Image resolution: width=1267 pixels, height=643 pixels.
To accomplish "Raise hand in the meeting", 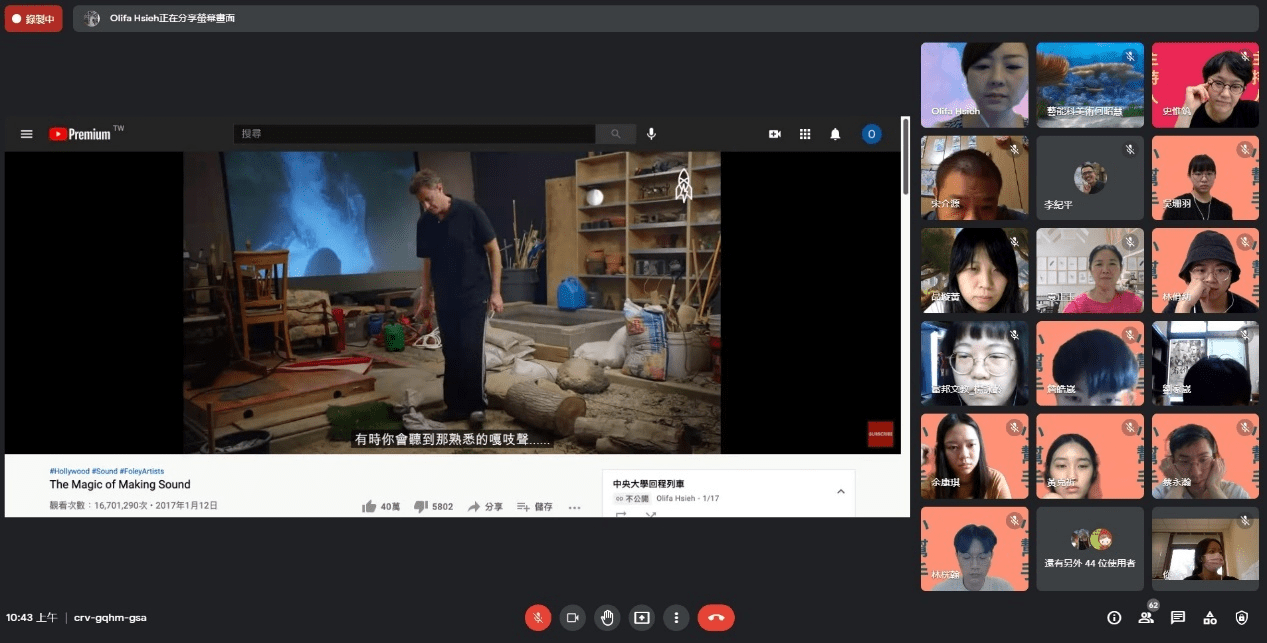I will pos(607,618).
